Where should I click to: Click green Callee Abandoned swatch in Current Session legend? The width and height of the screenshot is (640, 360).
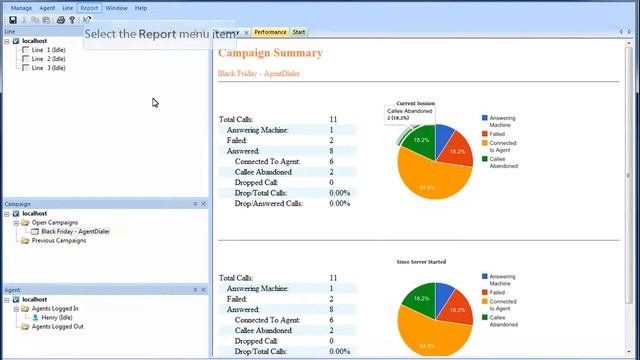click(484, 159)
